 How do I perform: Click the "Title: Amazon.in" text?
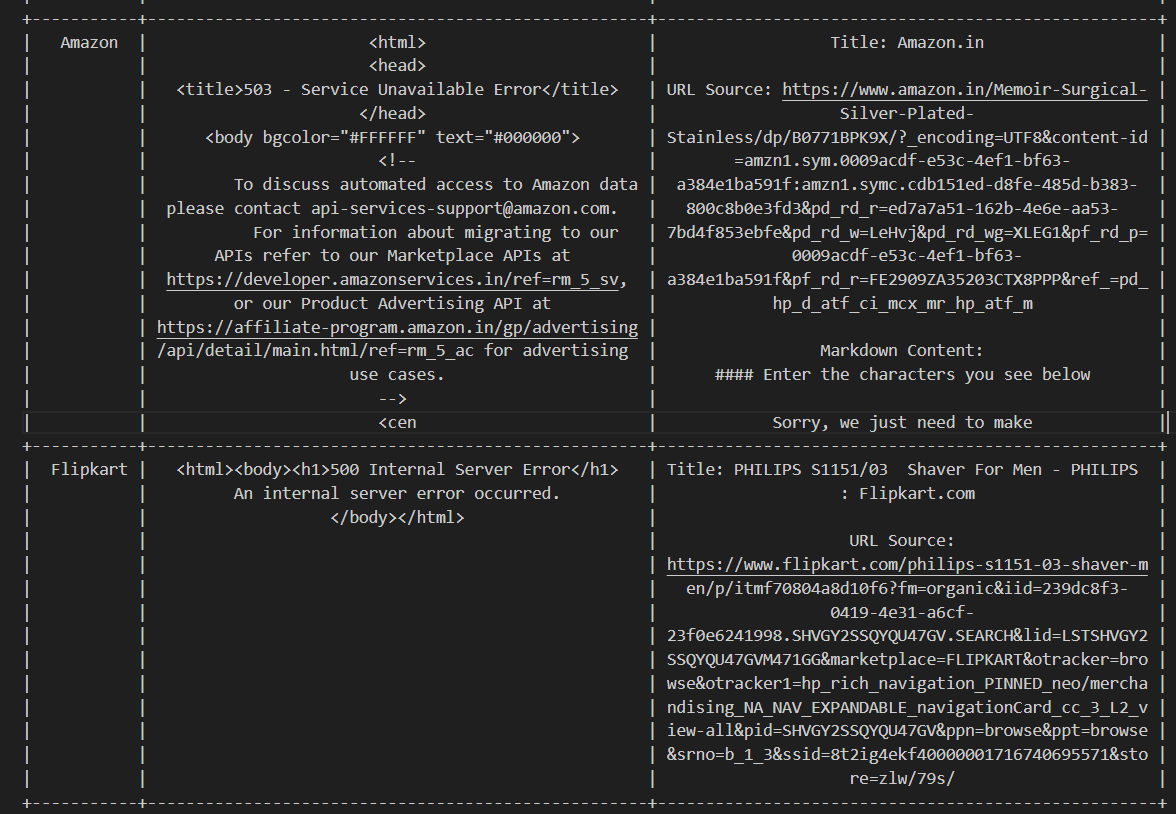[x=907, y=43]
